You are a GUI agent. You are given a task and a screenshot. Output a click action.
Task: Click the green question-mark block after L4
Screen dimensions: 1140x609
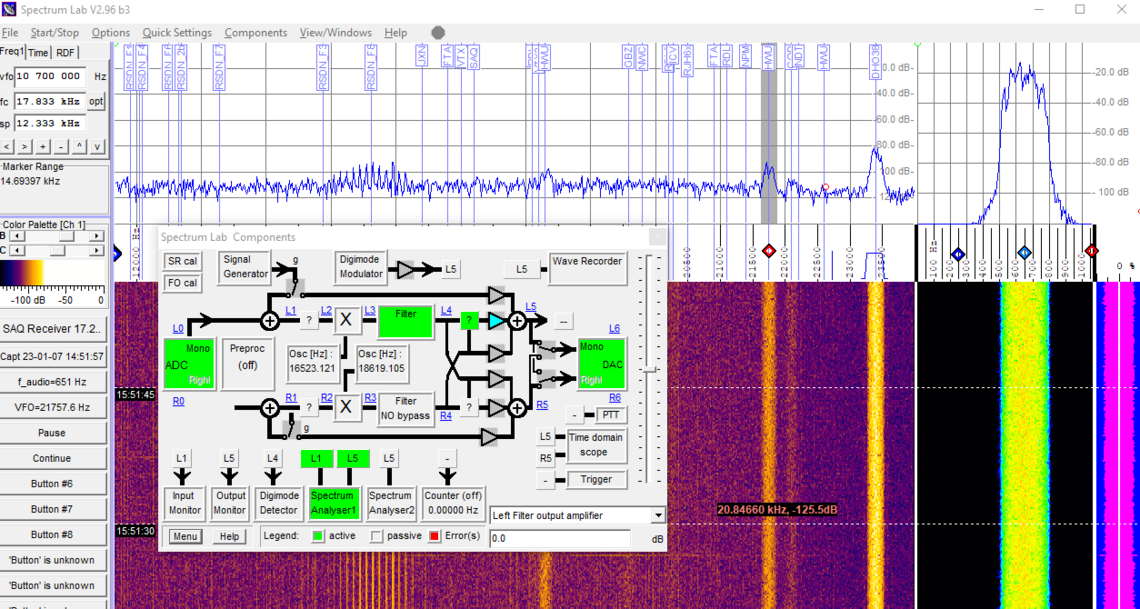[x=470, y=320]
